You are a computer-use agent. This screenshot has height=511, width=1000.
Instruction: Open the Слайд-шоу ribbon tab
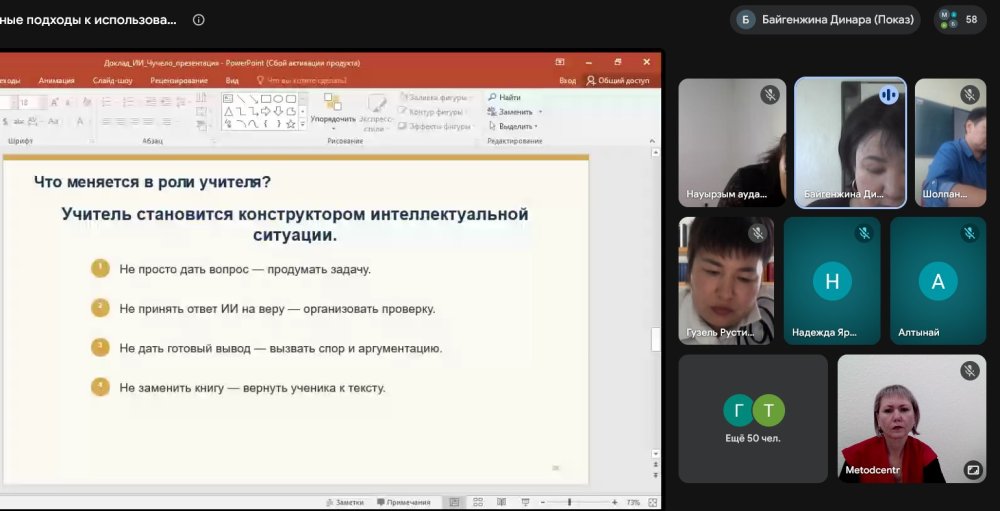point(112,80)
